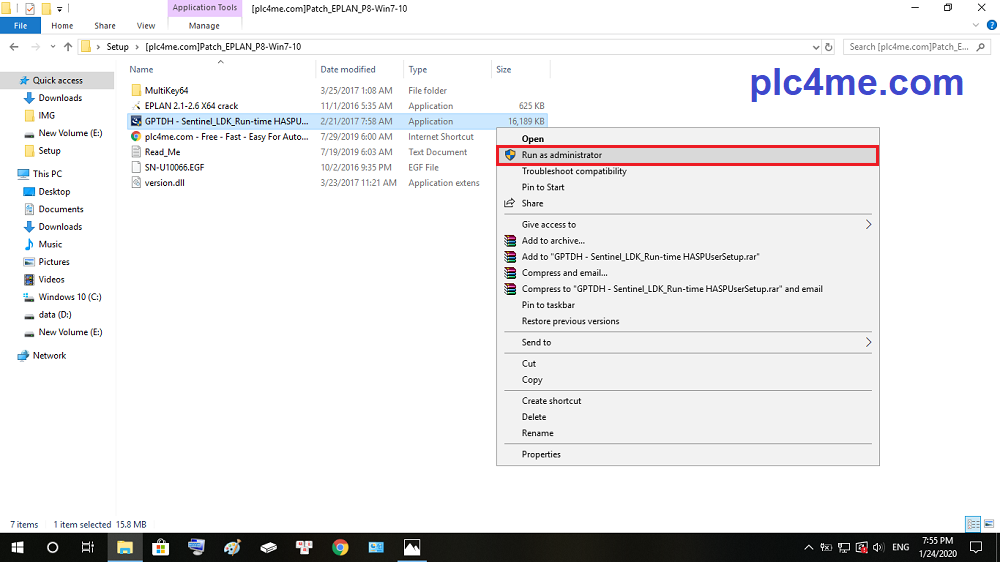Click the Up one level arrow icon
Image resolution: width=1000 pixels, height=562 pixels.
[x=68, y=46]
